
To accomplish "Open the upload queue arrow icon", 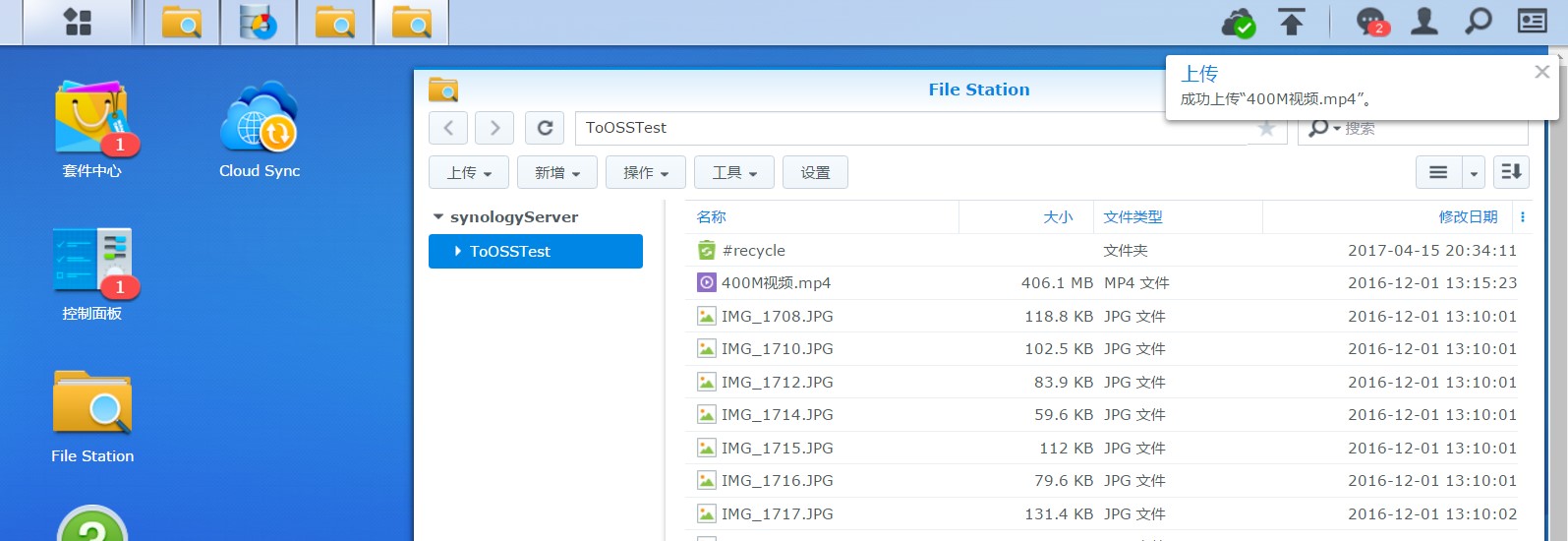I will [x=1292, y=22].
